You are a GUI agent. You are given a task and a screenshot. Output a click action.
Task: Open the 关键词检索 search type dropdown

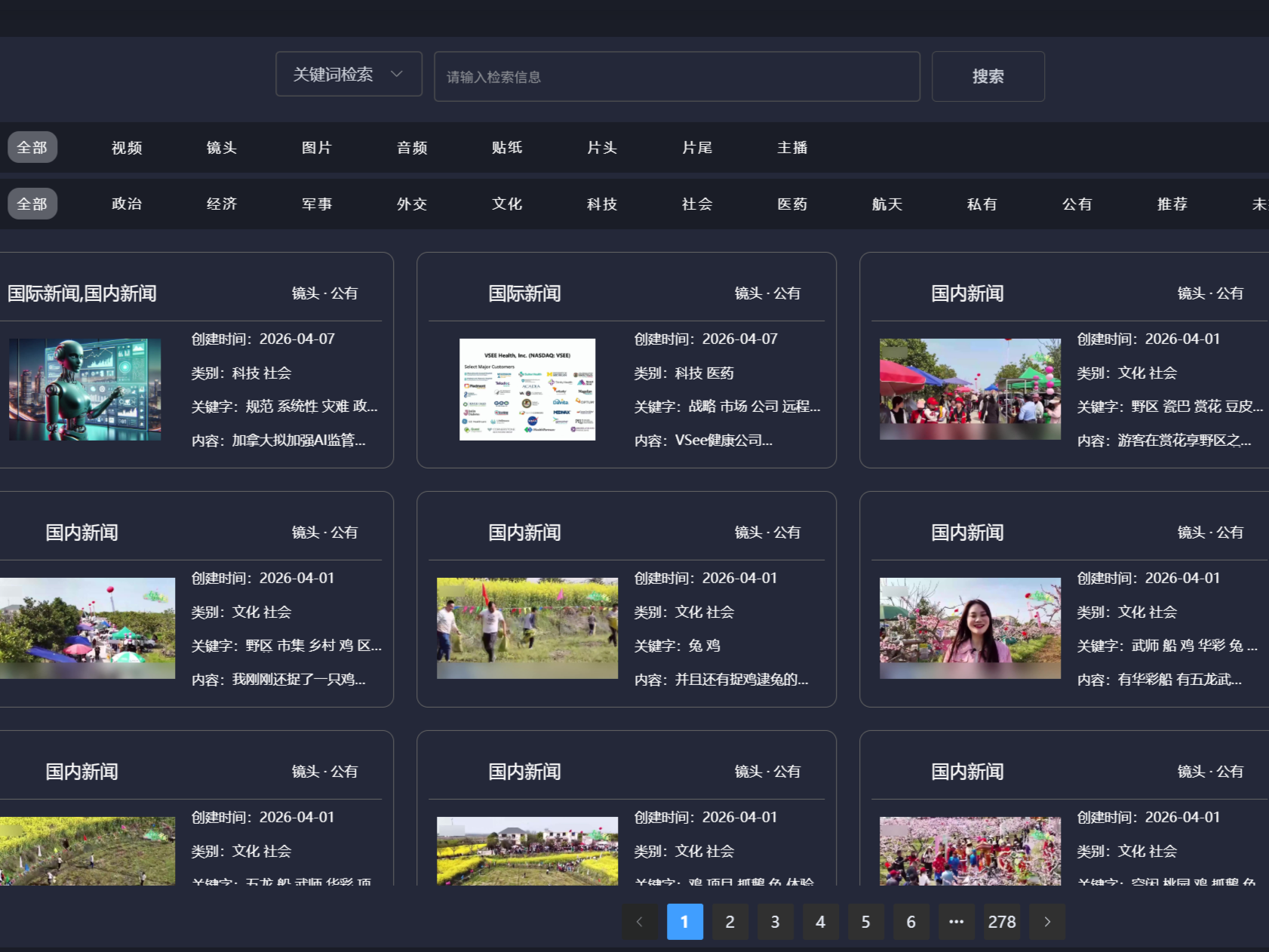tap(349, 74)
